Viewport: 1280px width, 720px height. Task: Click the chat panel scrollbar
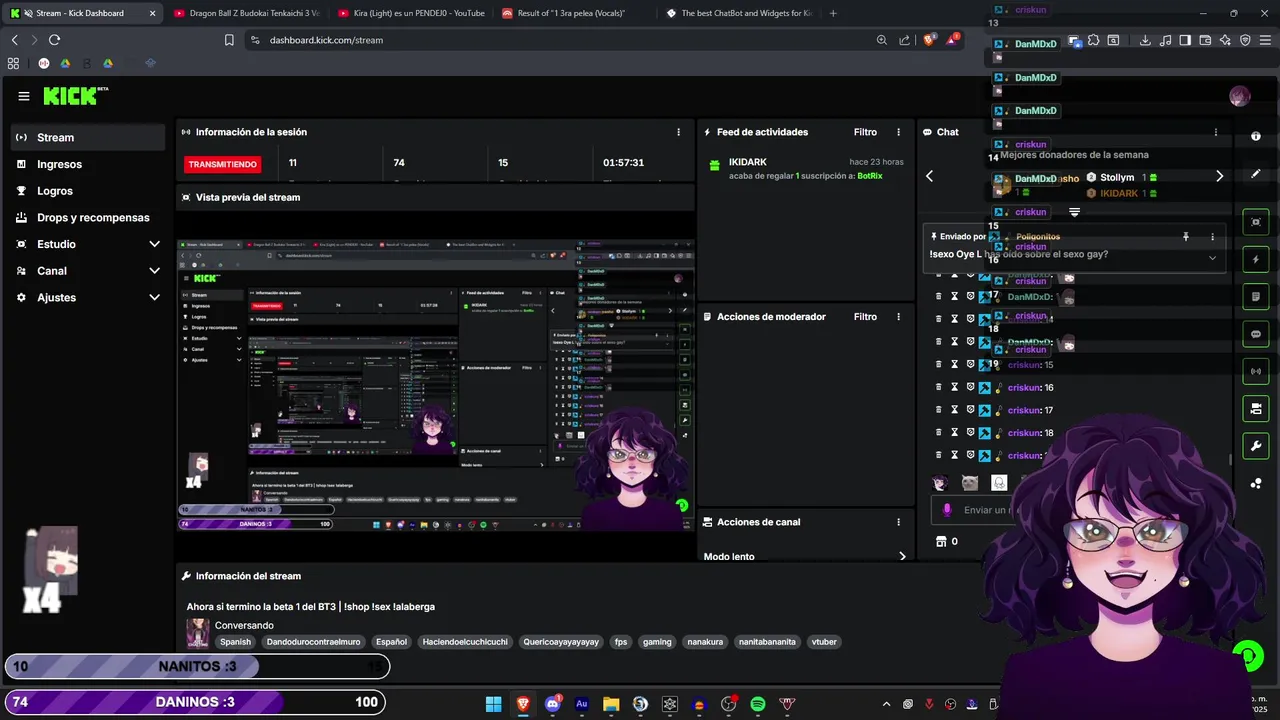coord(1230,460)
